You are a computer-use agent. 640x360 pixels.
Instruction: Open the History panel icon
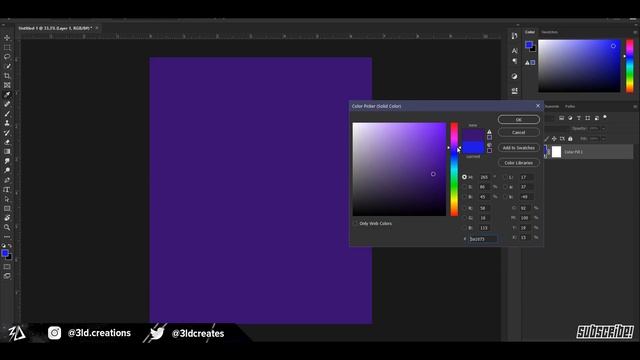click(514, 36)
